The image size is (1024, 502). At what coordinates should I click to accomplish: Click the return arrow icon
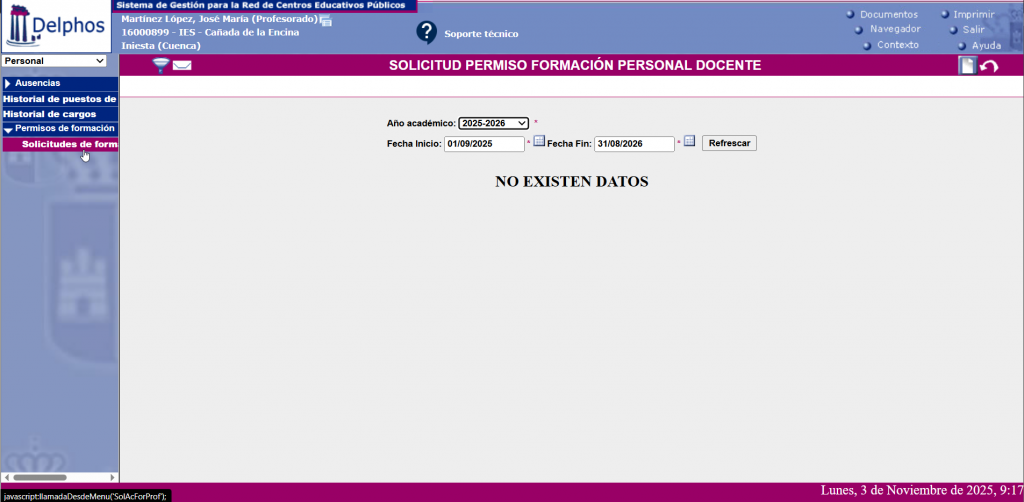point(989,66)
